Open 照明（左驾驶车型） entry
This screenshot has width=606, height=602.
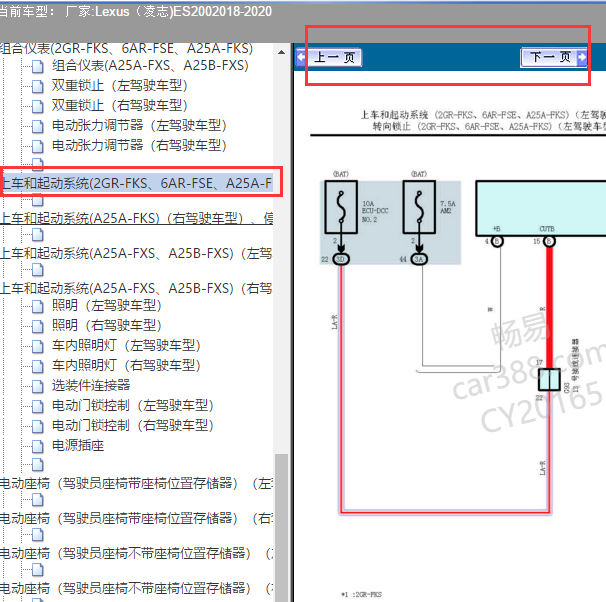tap(107, 306)
